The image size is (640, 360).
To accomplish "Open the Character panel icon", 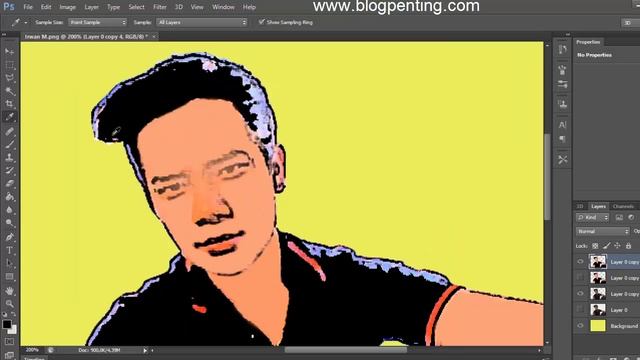I will [562, 125].
